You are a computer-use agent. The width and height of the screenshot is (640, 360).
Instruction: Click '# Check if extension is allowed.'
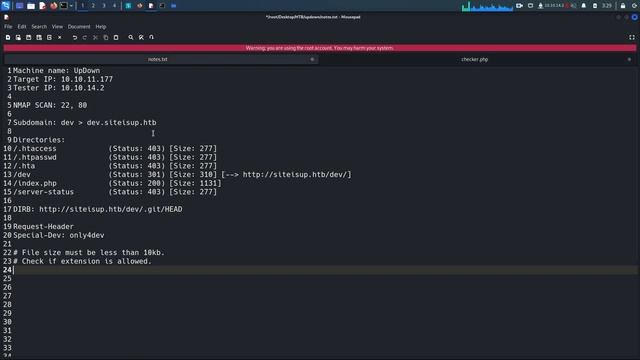click(x=82, y=261)
